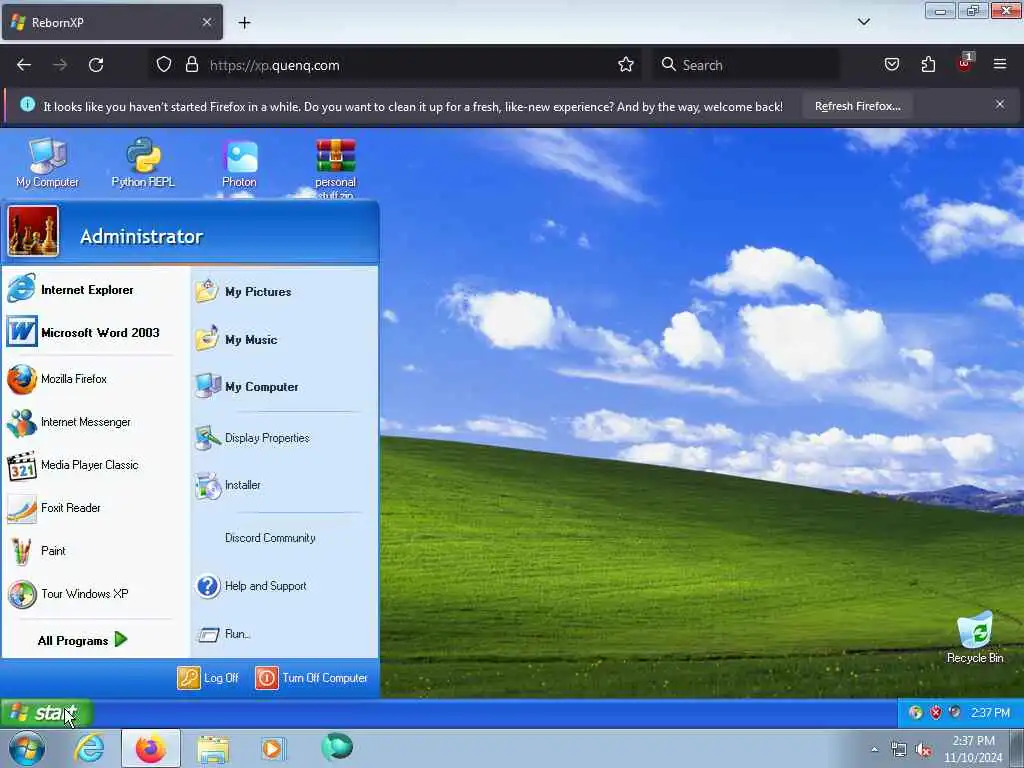
Task: Go back in Firefox
Action: coord(24,65)
